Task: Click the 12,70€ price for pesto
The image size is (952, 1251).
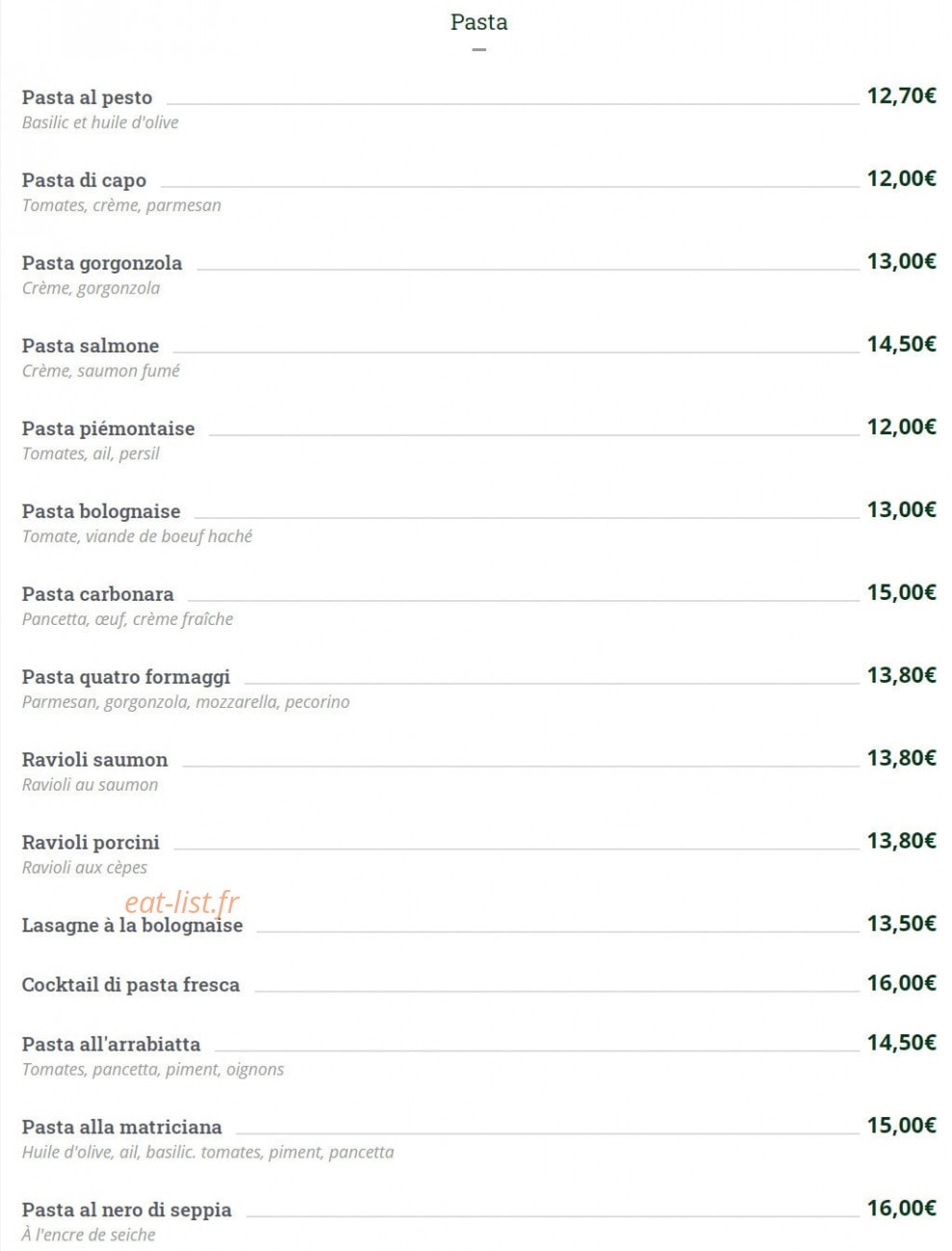Action: pyautogui.click(x=901, y=95)
